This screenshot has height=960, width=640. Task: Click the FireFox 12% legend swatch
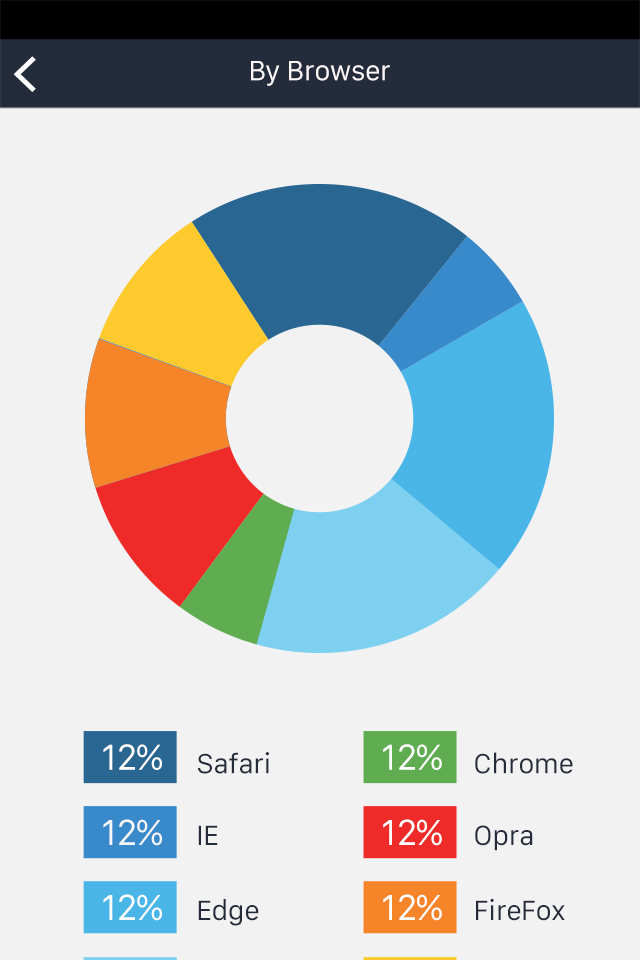point(409,908)
